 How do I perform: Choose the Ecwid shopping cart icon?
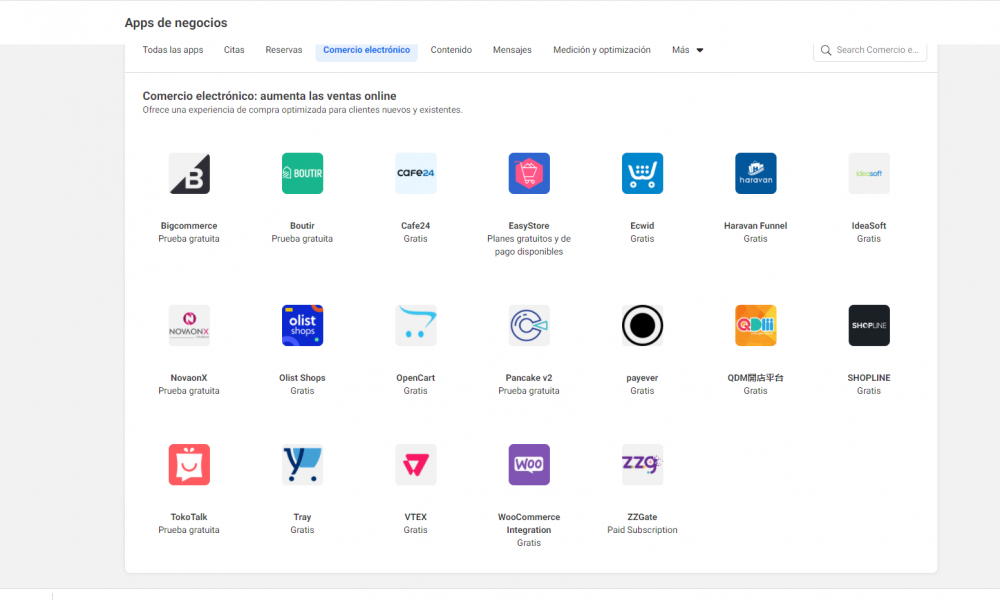(x=642, y=173)
